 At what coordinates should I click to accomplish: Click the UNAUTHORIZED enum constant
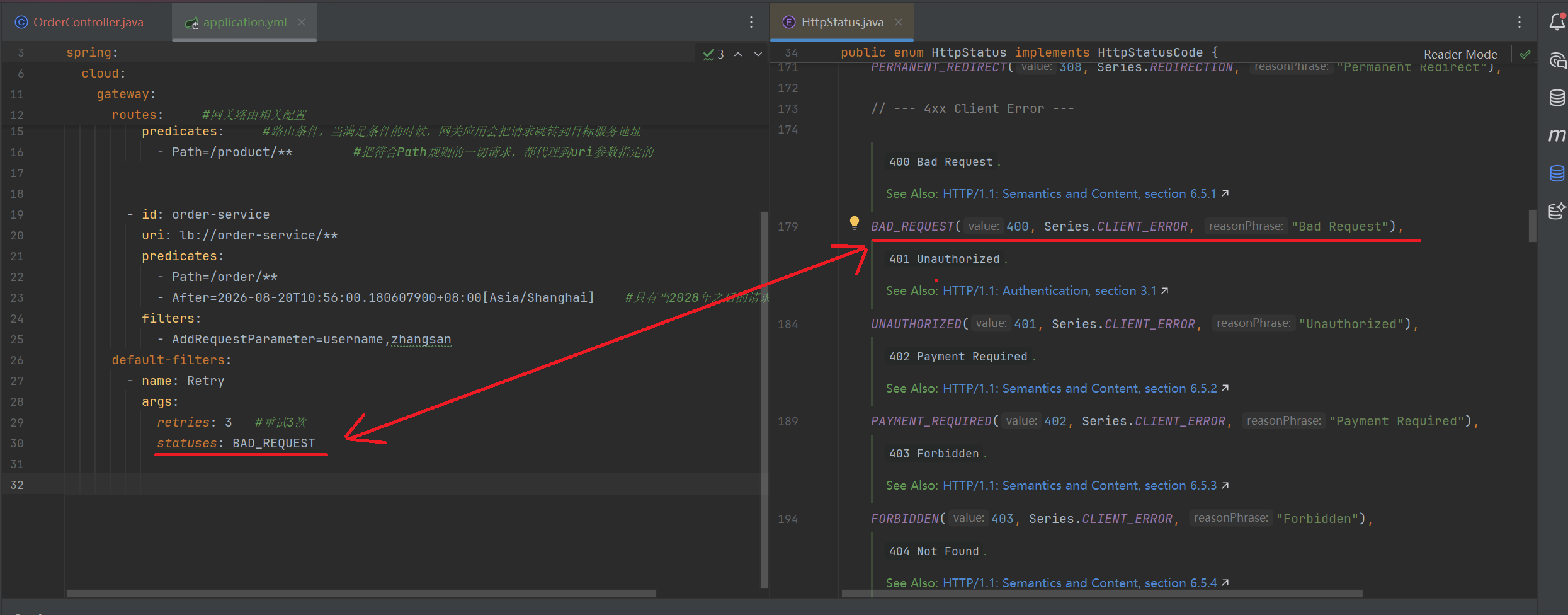(x=916, y=324)
